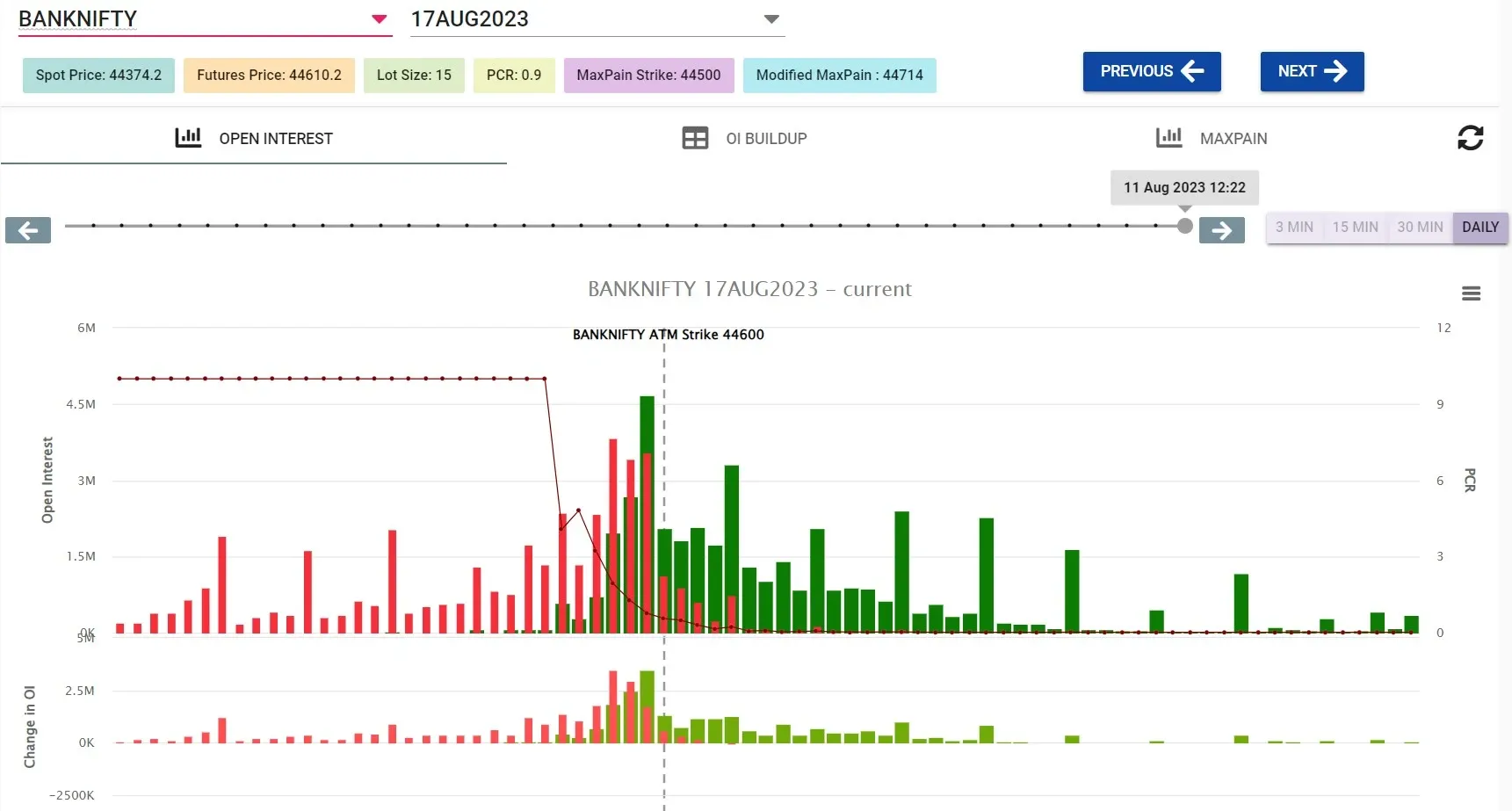Click the Lot Size: 15 badge

[x=414, y=76]
